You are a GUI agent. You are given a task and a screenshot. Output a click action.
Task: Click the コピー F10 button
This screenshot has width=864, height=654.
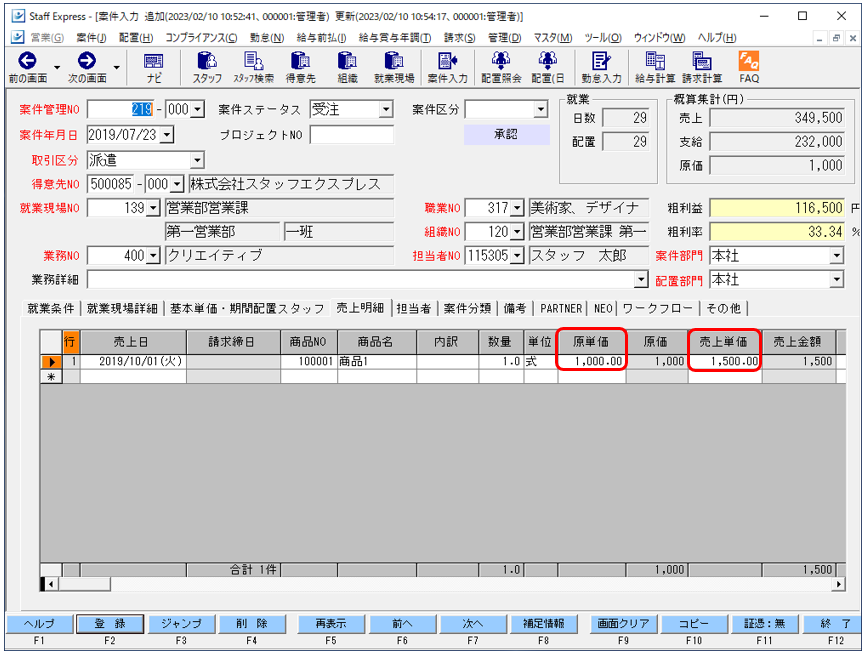click(694, 624)
